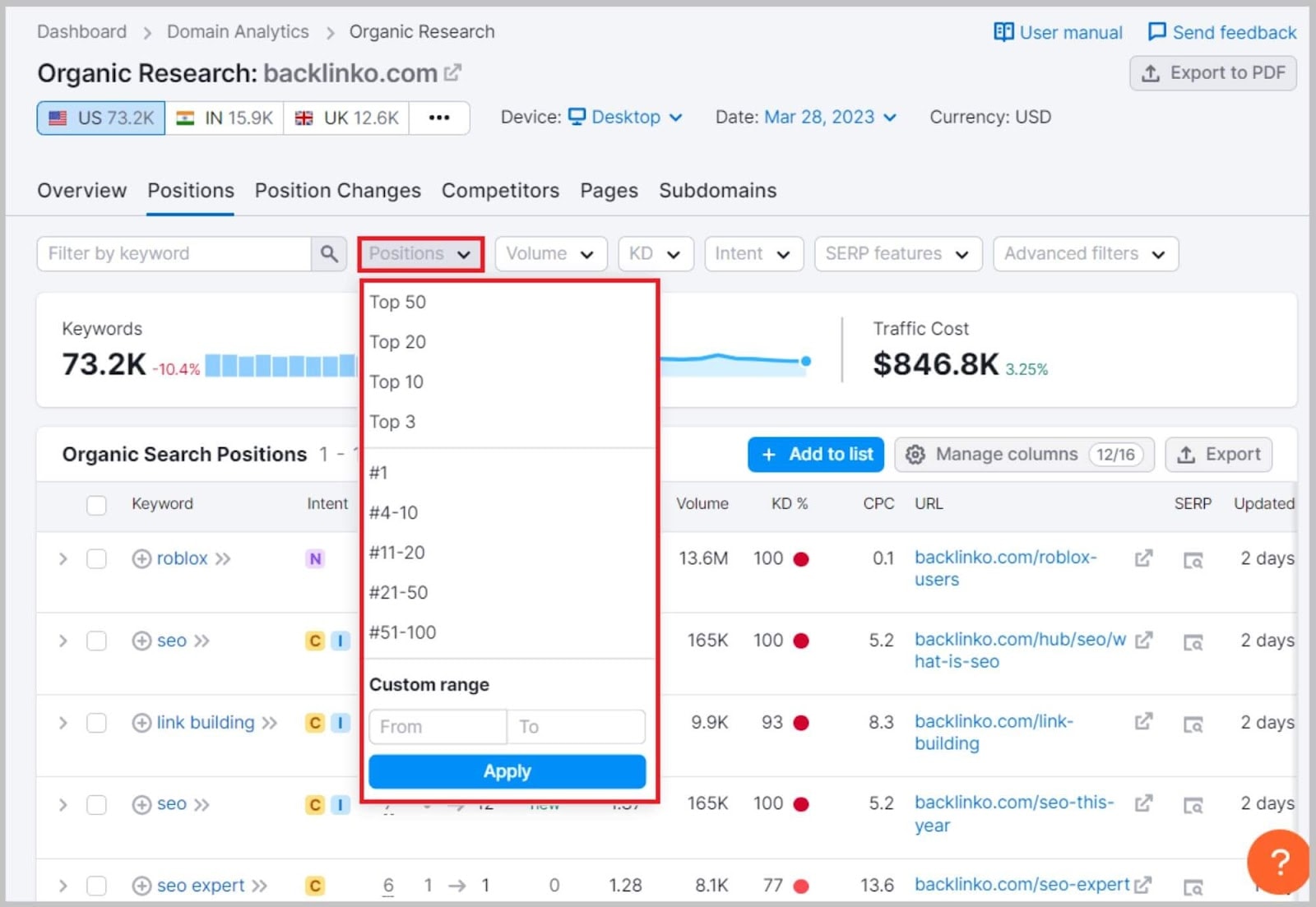
Task: Click the User manual book icon
Action: point(1003,32)
